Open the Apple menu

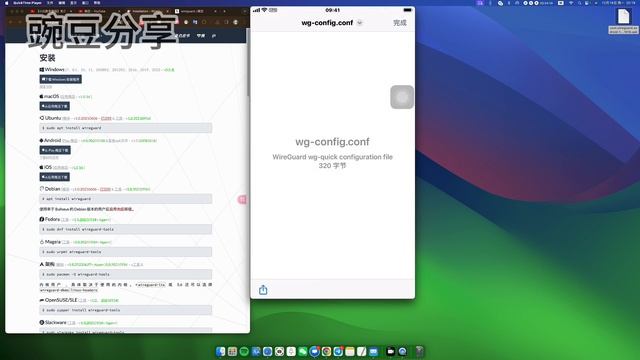(x=7, y=3)
